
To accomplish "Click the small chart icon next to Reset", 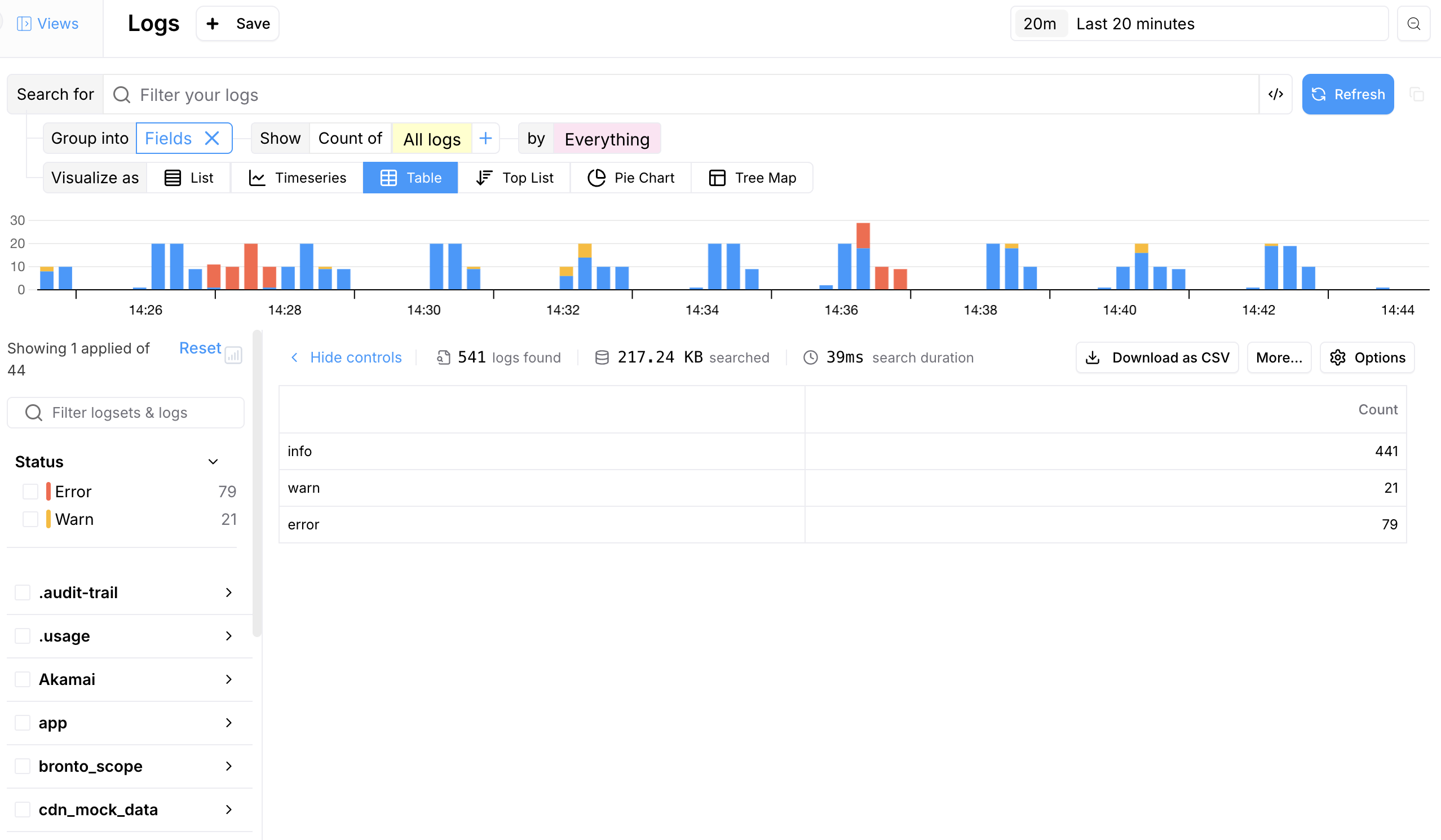I will coord(233,355).
